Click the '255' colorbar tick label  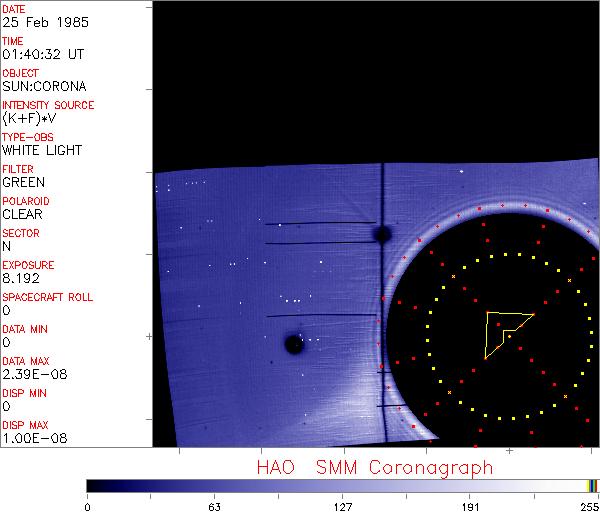click(589, 505)
